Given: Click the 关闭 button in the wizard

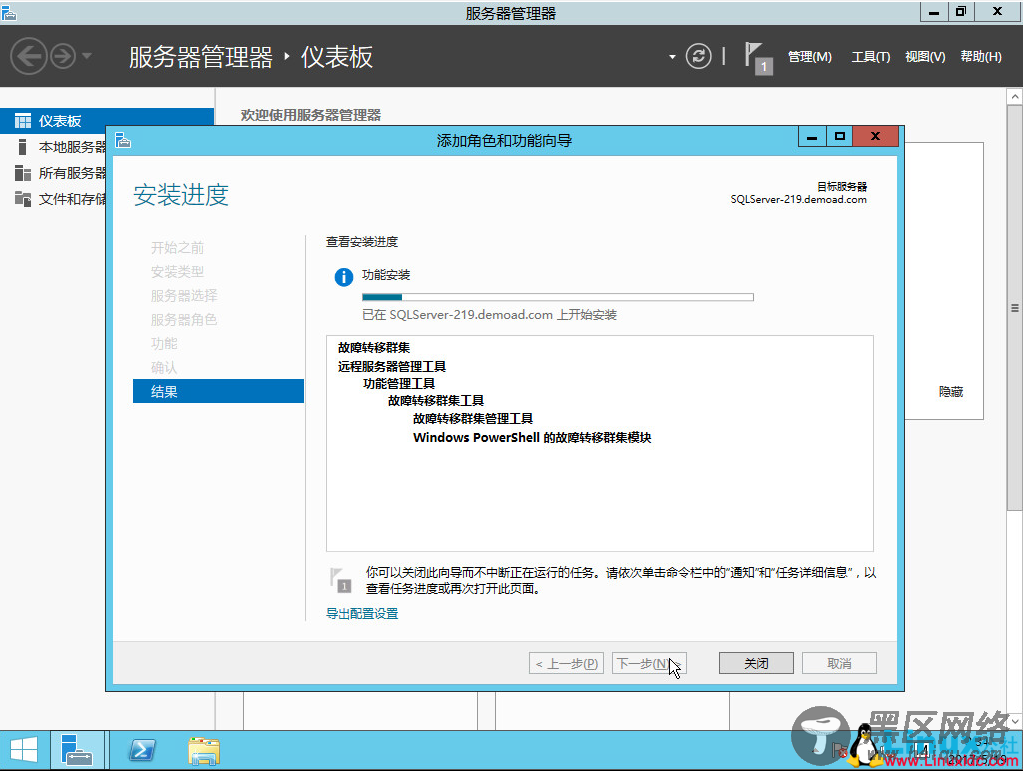Looking at the screenshot, I should coord(756,663).
